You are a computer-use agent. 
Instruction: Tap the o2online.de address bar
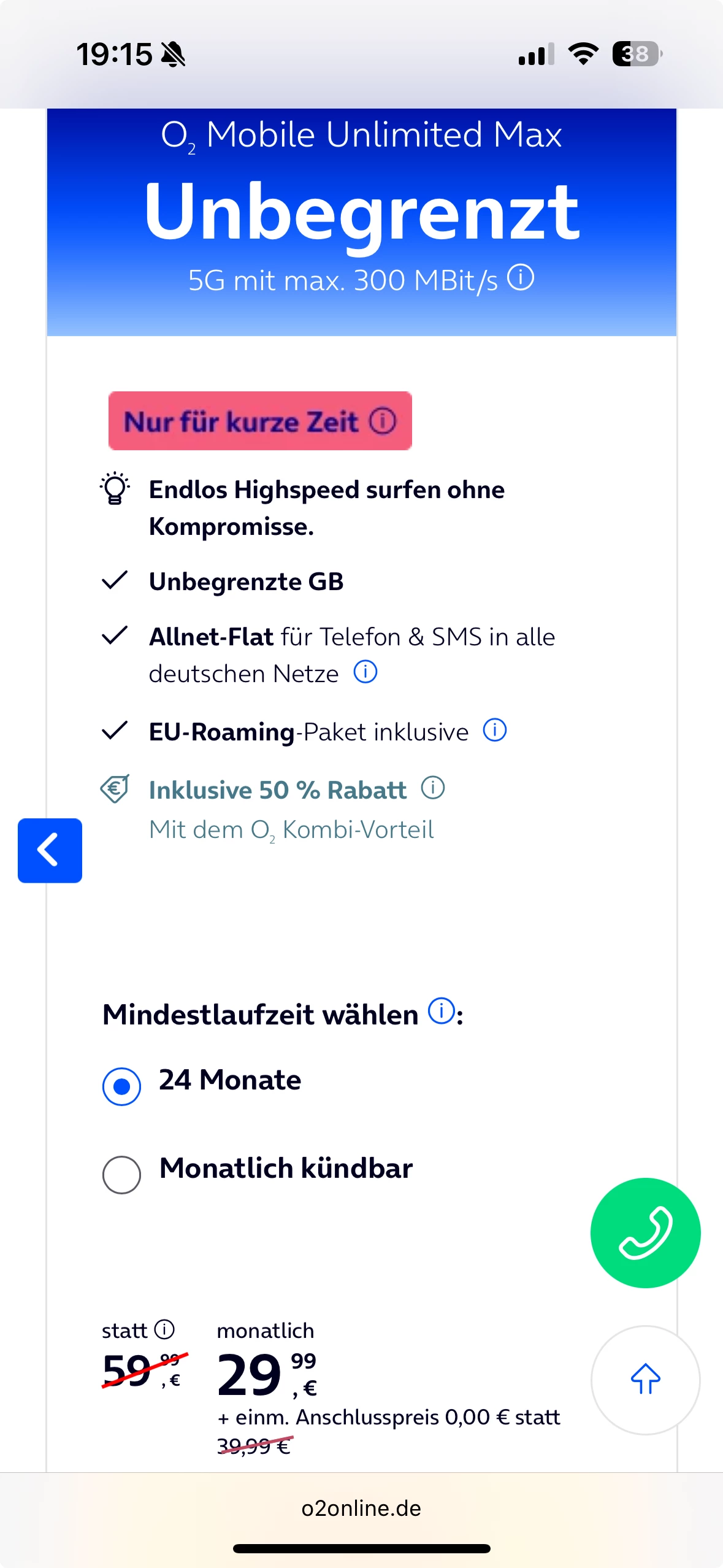point(361,1508)
